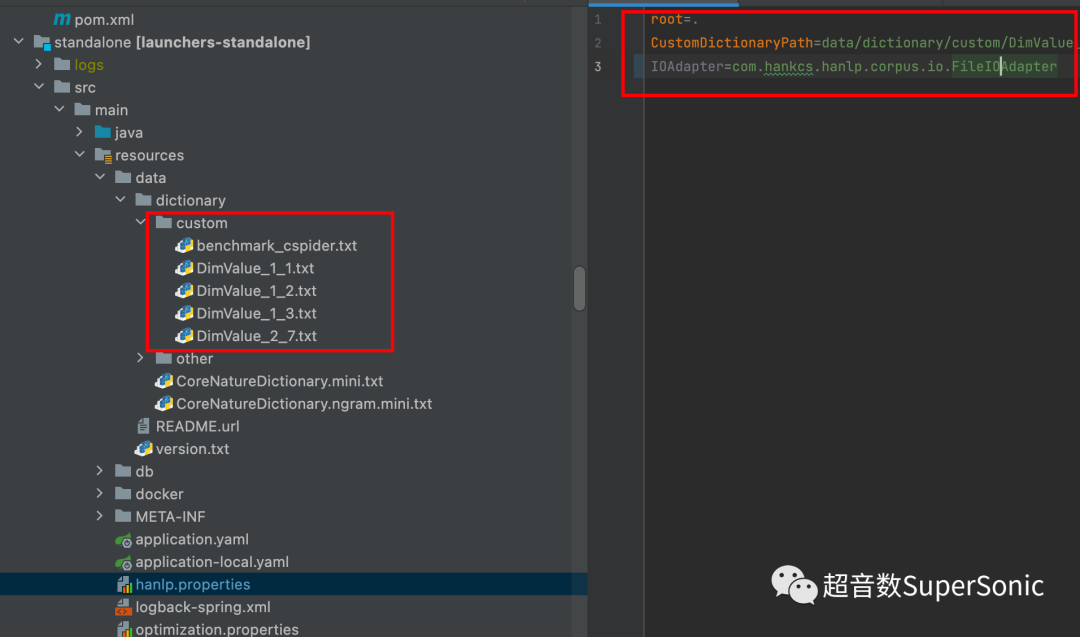Viewport: 1080px width, 637px height.
Task: Expand the db folder
Action: (x=100, y=471)
